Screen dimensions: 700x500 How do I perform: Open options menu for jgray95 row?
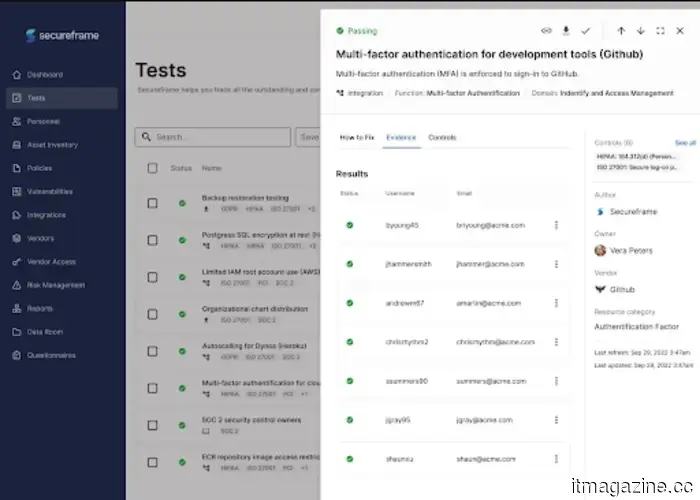(556, 420)
